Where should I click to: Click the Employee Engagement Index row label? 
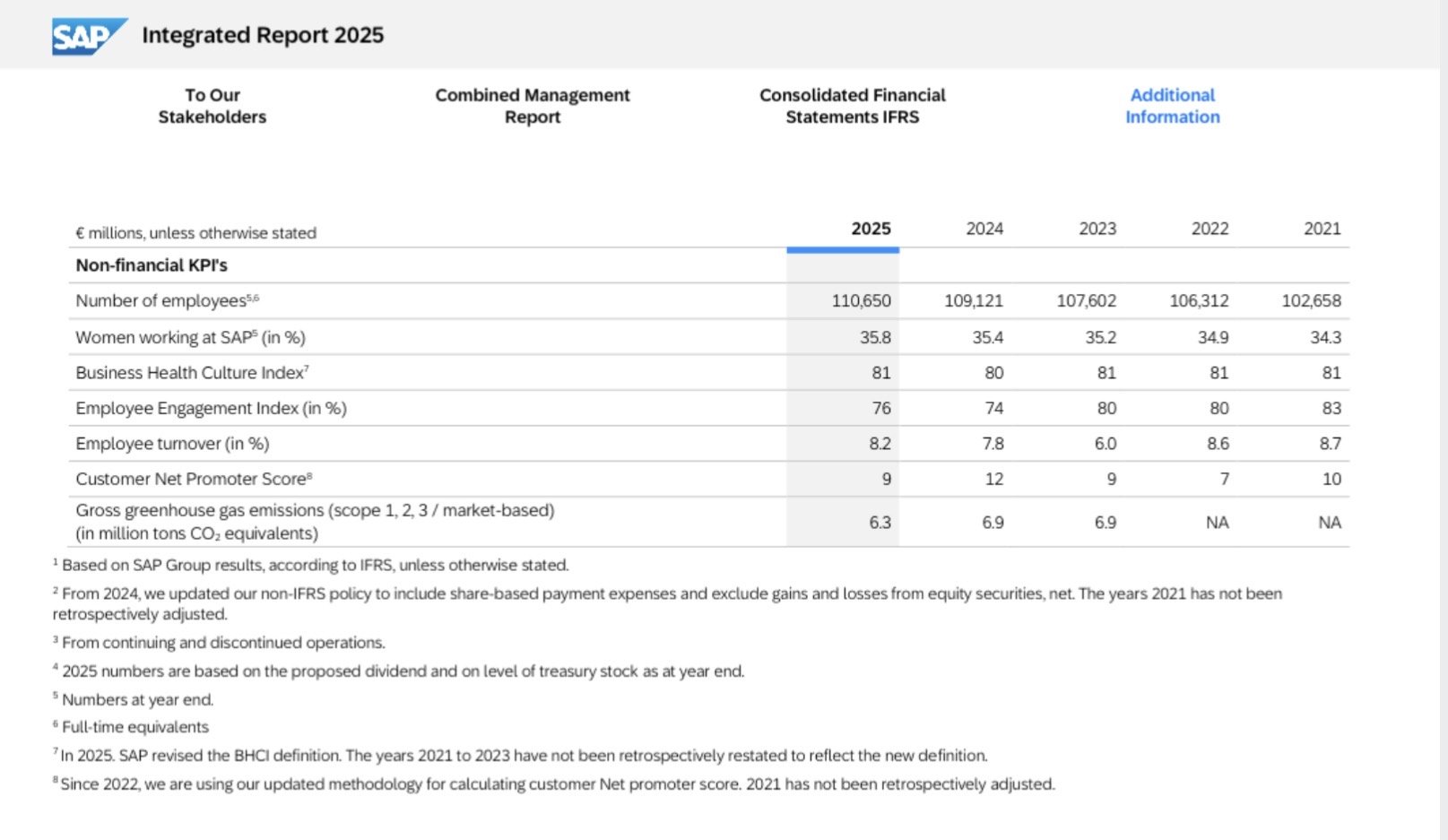tap(211, 408)
